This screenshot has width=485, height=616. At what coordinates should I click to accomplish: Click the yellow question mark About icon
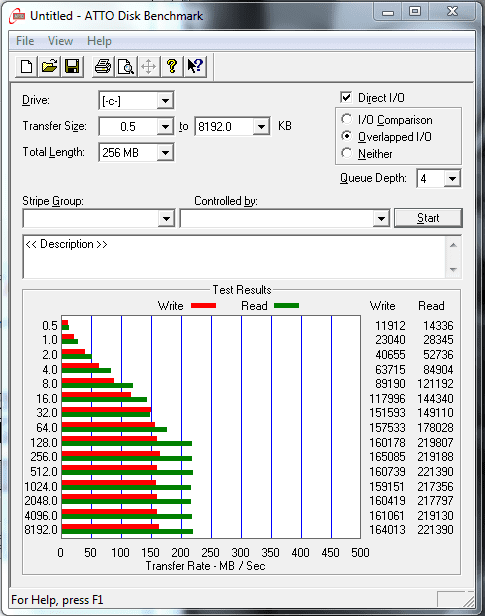(x=172, y=66)
